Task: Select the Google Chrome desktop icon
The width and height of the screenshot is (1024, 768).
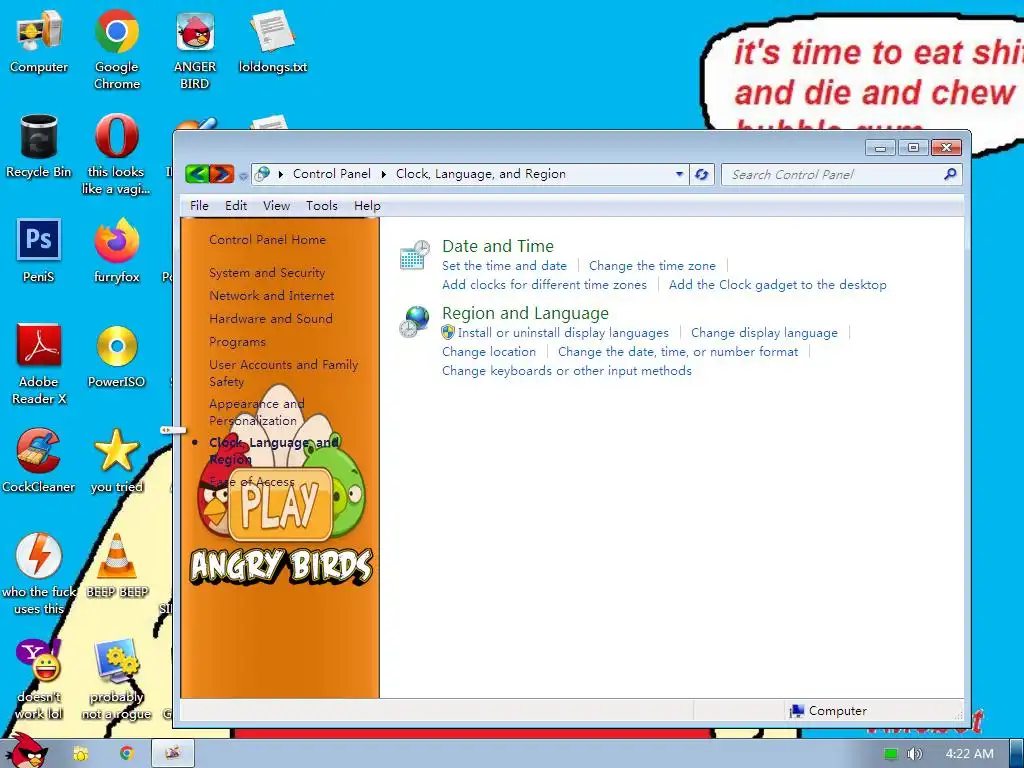Action: [x=116, y=49]
